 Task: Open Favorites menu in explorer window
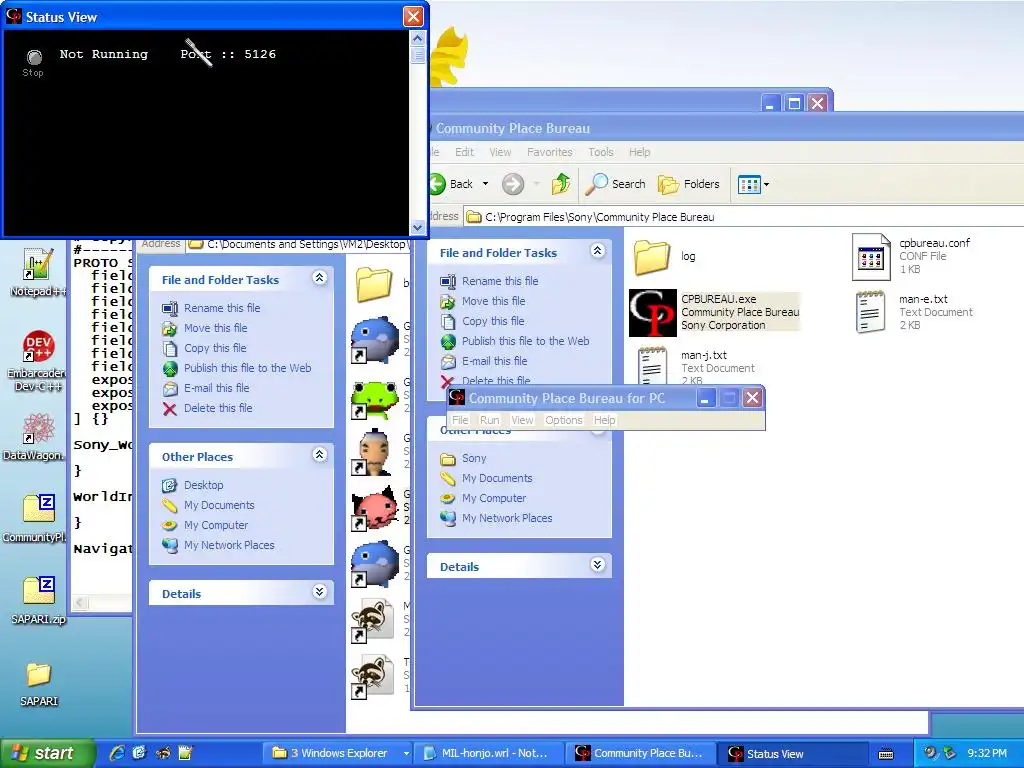pos(549,152)
